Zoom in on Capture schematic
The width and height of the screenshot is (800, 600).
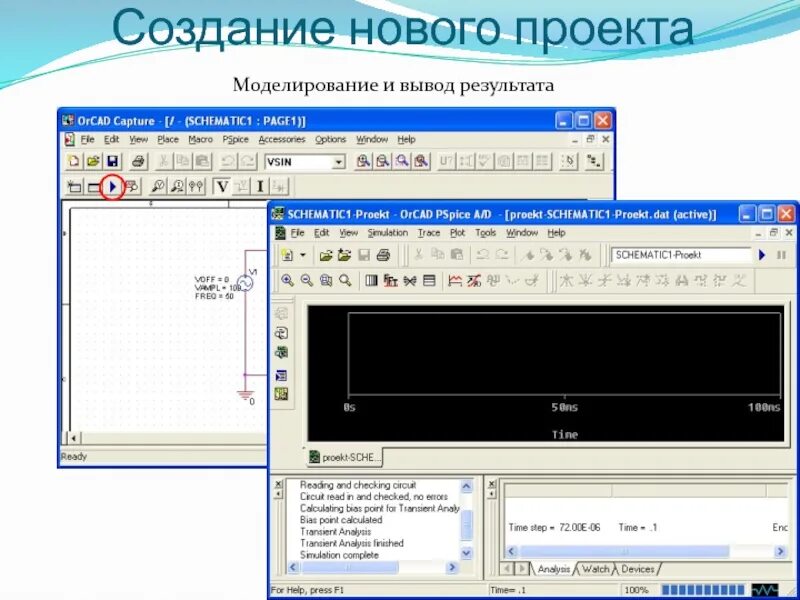pyautogui.click(x=363, y=162)
